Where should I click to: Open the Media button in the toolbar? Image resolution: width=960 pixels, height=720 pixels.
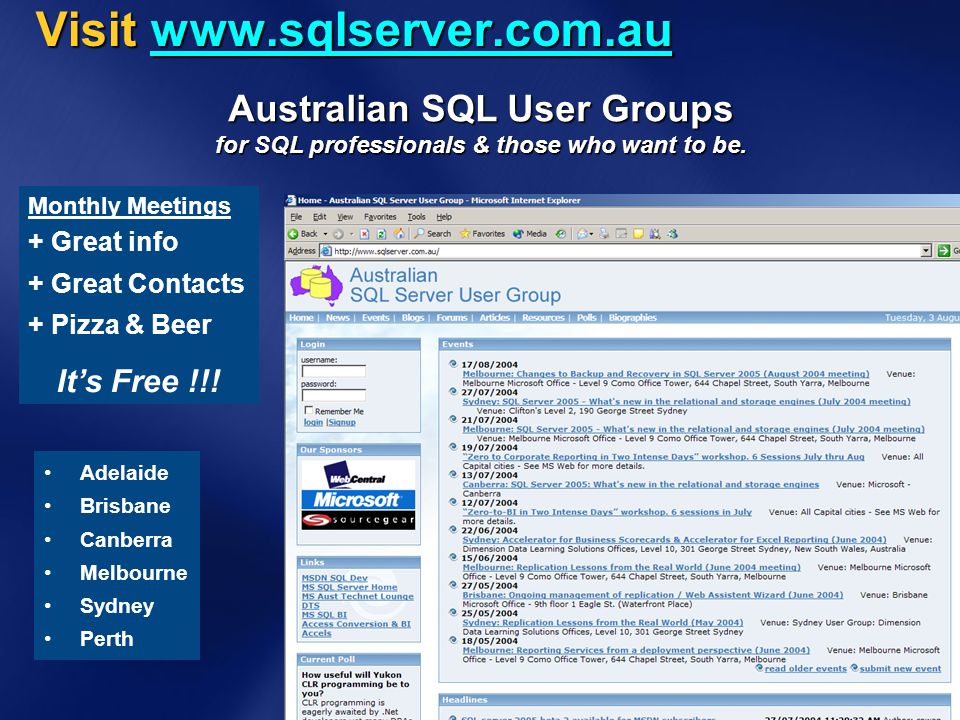pyautogui.click(x=530, y=234)
